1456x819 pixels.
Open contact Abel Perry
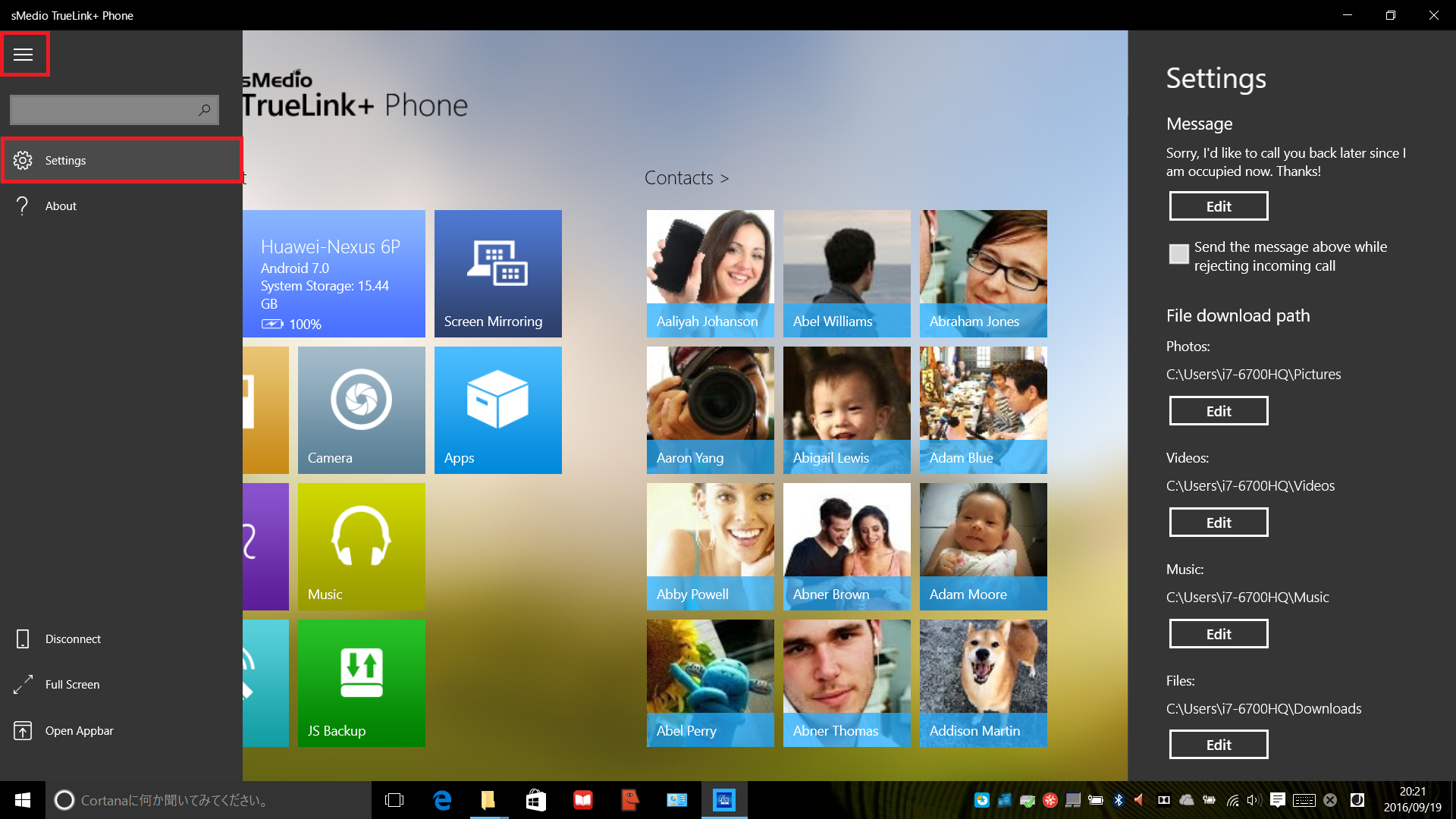711,683
